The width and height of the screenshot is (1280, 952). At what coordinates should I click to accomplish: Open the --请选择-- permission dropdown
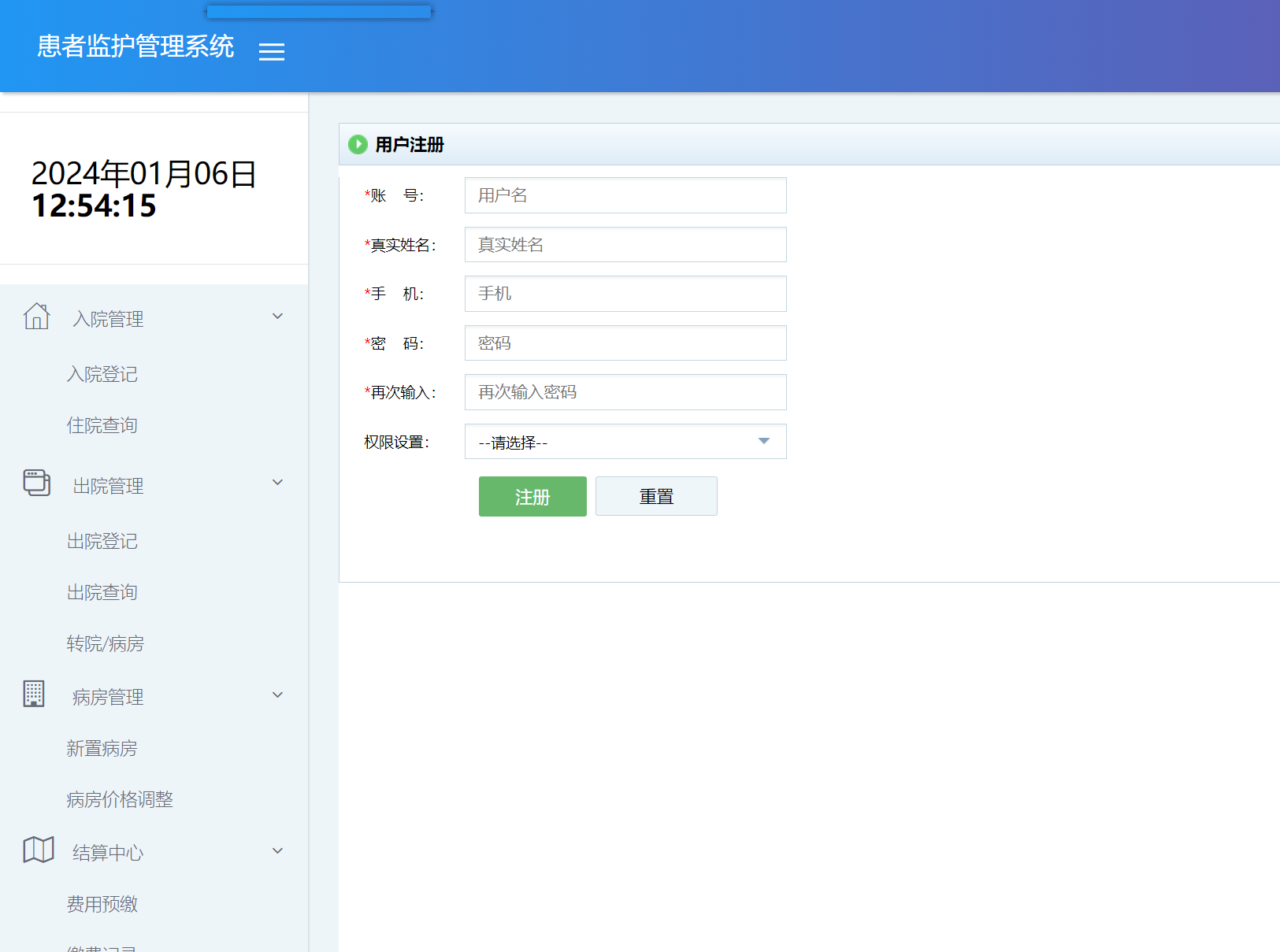pos(625,442)
